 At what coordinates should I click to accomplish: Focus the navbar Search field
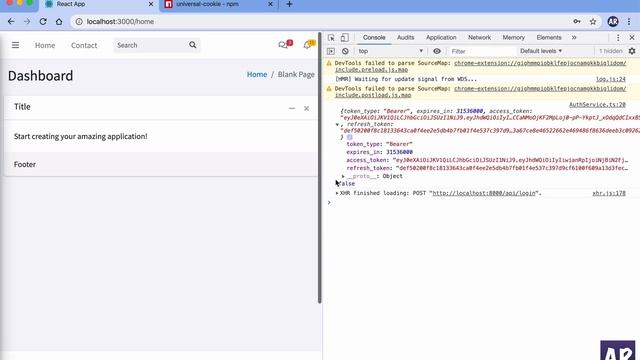150,45
